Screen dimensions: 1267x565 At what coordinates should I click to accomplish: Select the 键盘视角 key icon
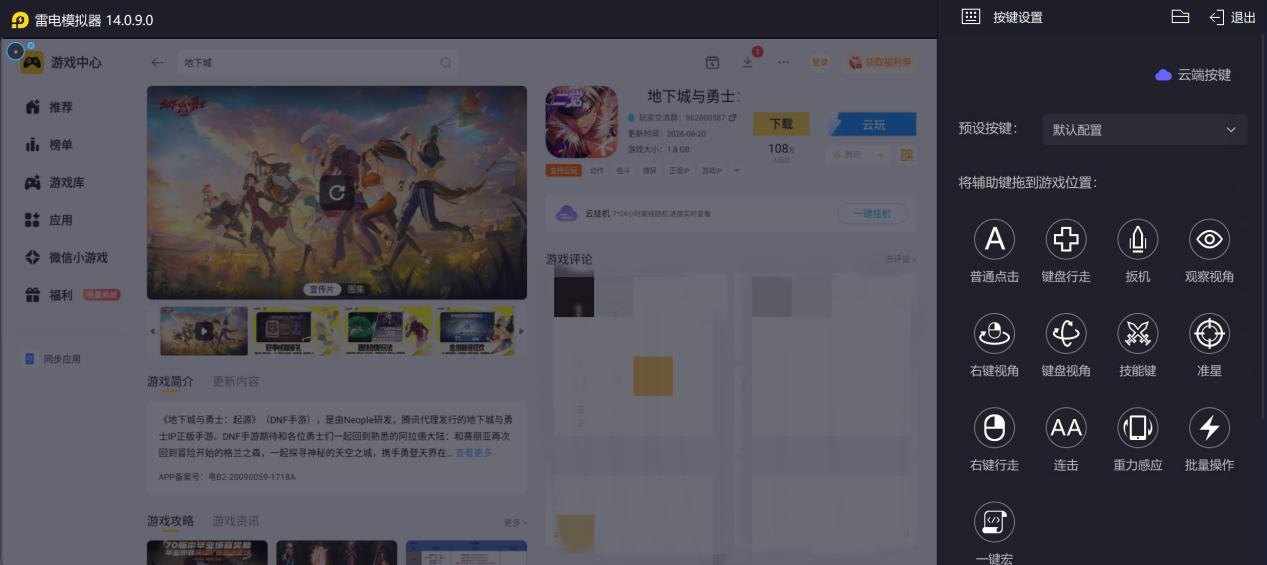pos(1066,334)
